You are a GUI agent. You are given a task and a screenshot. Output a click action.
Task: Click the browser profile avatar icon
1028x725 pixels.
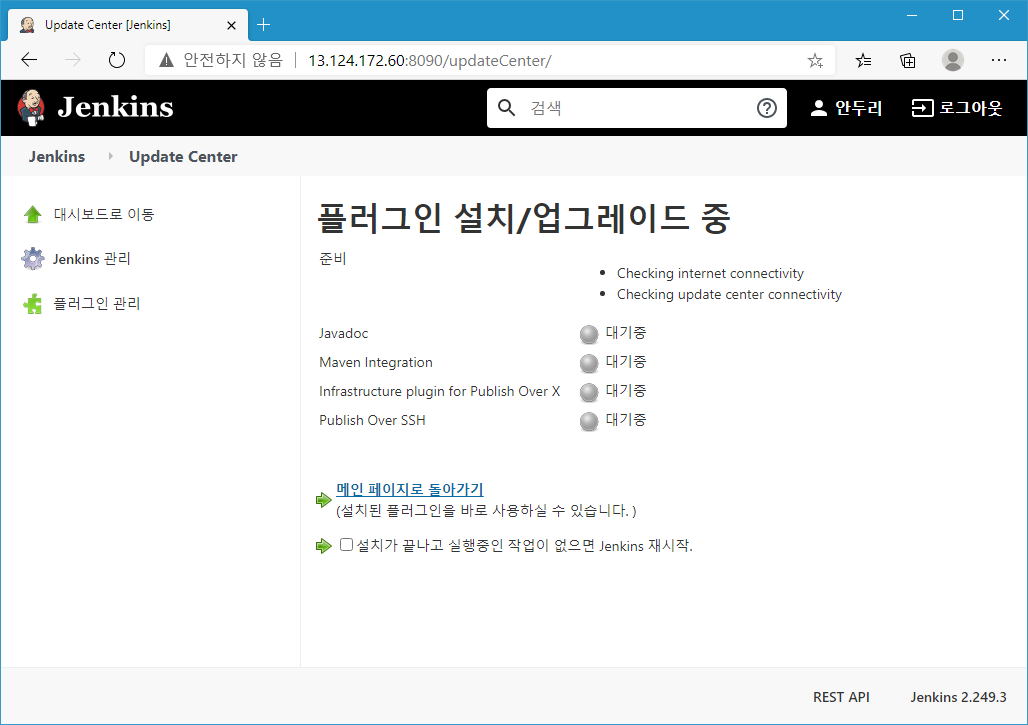(x=953, y=60)
